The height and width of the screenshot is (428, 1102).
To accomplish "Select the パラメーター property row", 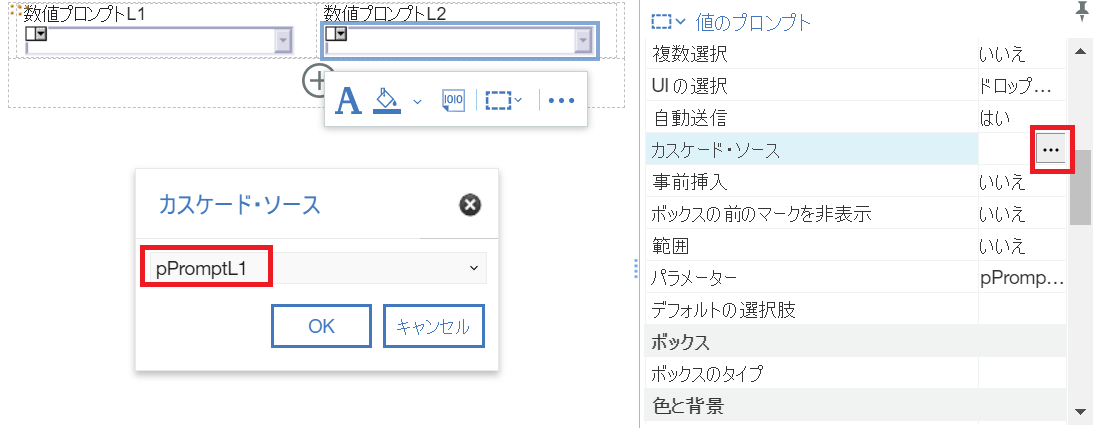I will (x=856, y=278).
